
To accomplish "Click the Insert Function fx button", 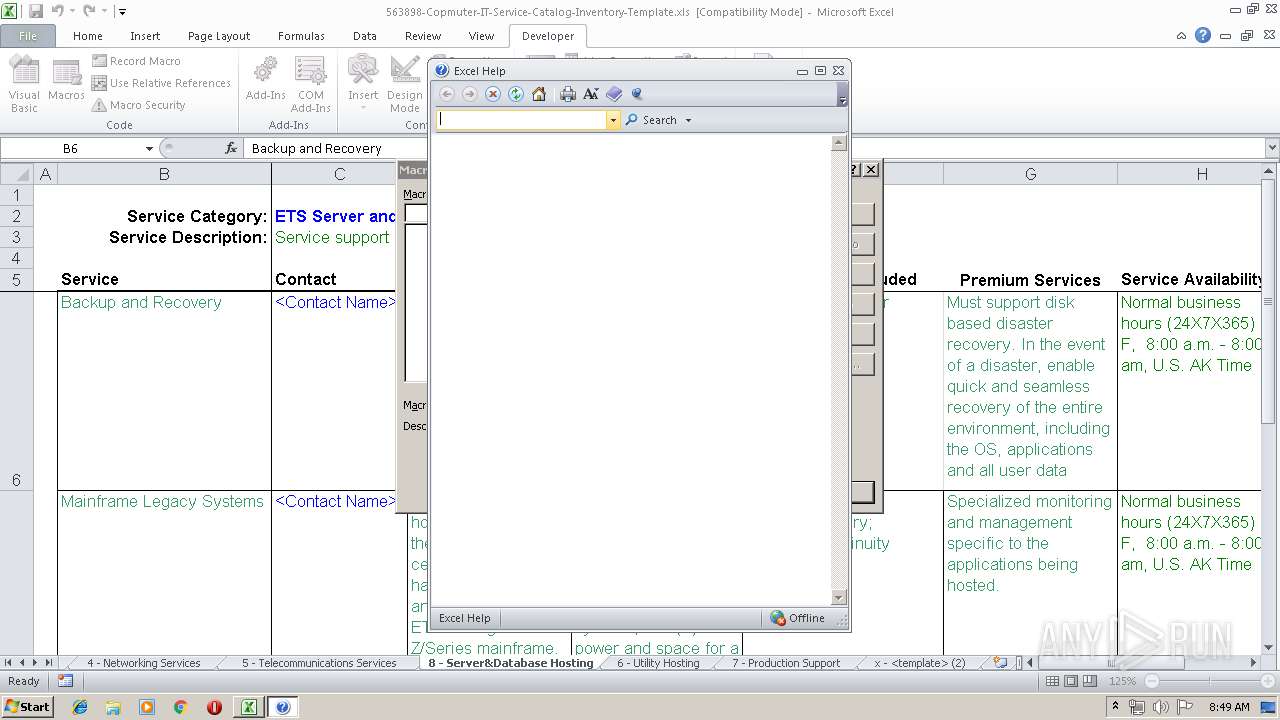I will (x=231, y=148).
